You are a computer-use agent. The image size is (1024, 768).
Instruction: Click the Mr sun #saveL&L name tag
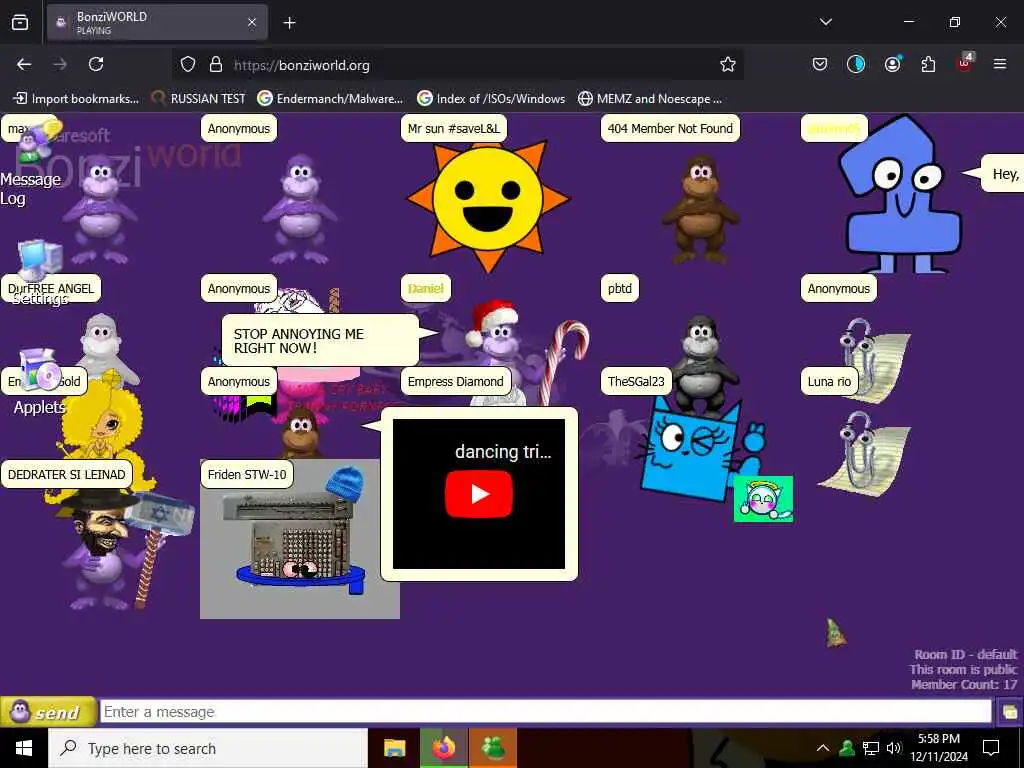click(x=454, y=129)
